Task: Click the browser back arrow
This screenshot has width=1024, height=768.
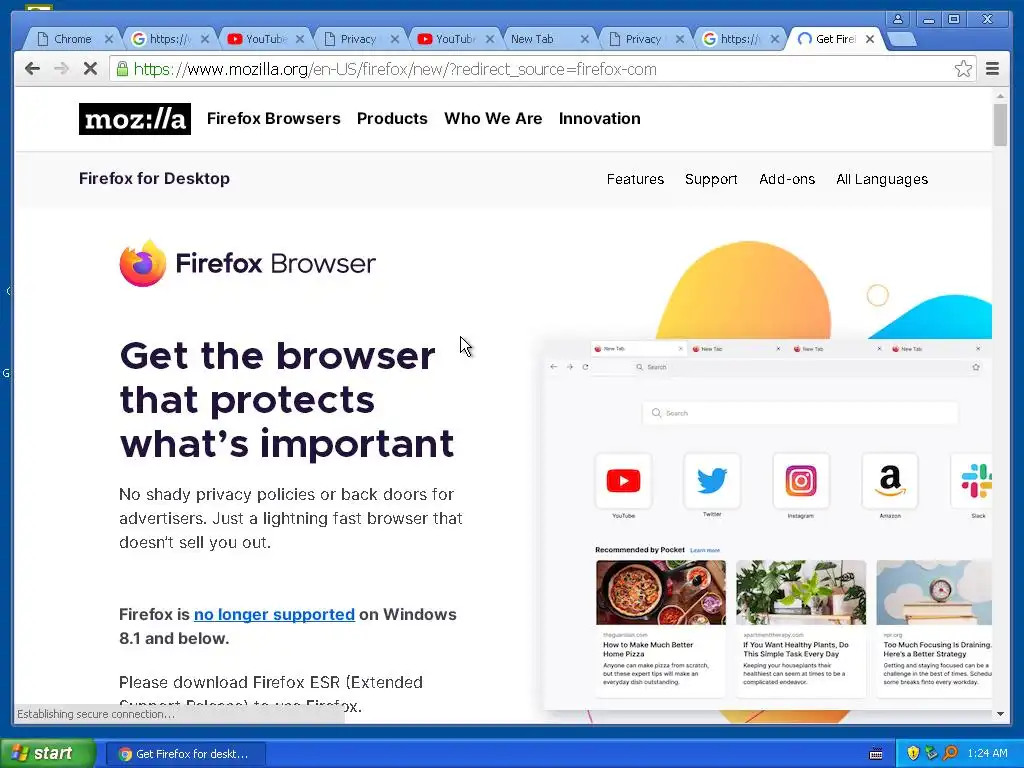Action: (x=32, y=69)
